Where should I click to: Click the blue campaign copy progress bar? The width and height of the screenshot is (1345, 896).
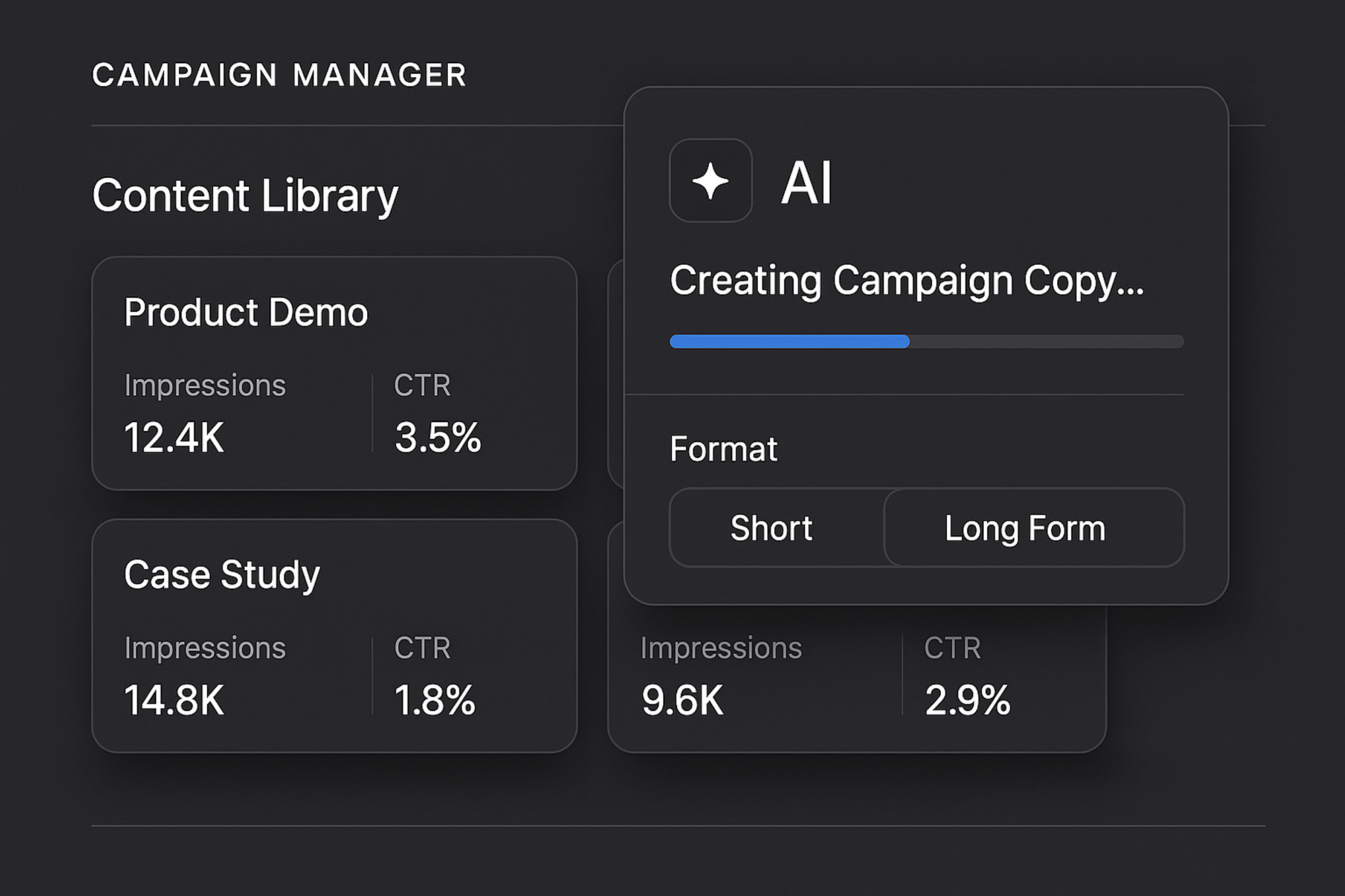coord(790,341)
